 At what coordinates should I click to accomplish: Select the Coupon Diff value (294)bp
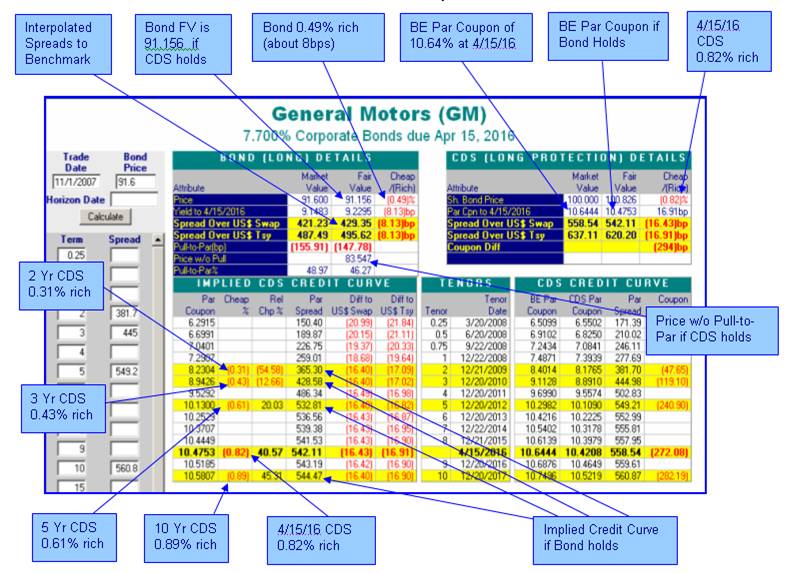click(x=670, y=247)
